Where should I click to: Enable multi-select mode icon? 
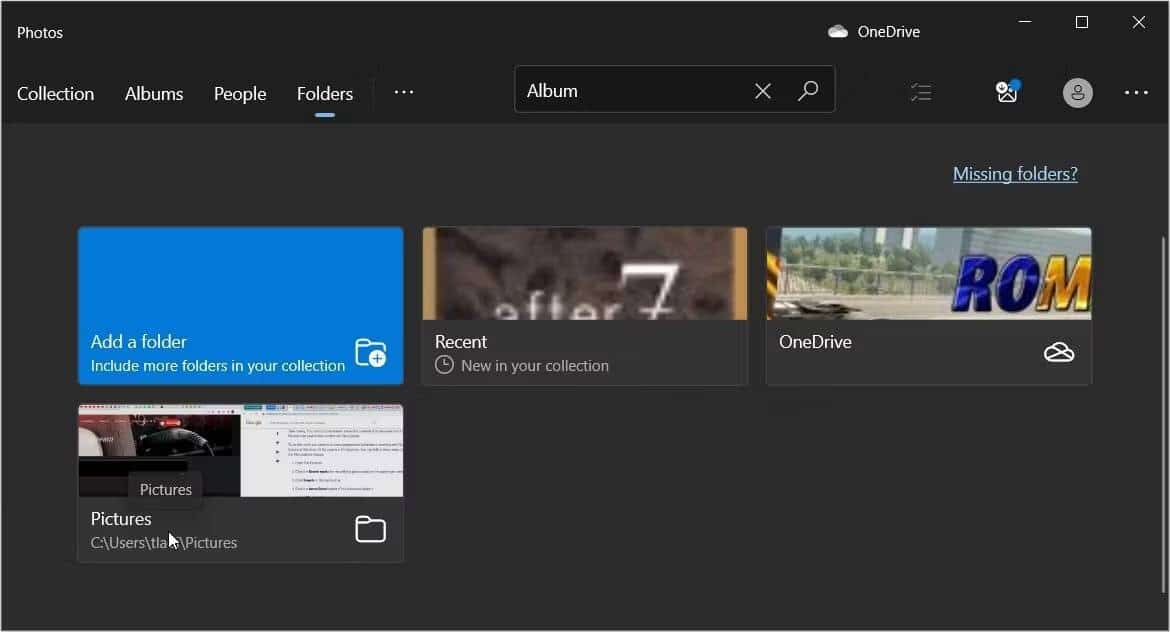click(x=921, y=91)
